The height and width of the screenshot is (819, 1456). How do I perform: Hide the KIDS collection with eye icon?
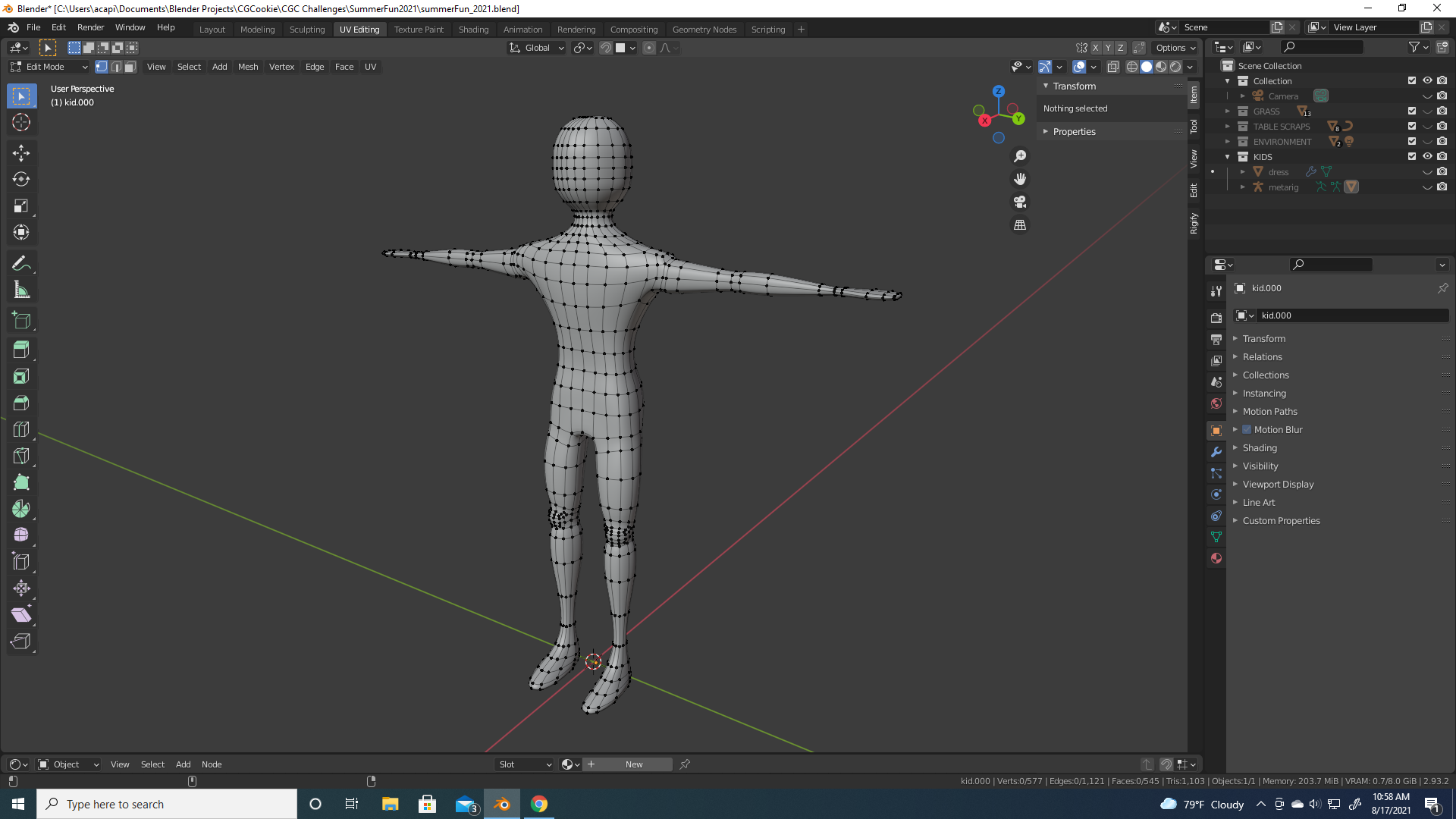[1427, 156]
